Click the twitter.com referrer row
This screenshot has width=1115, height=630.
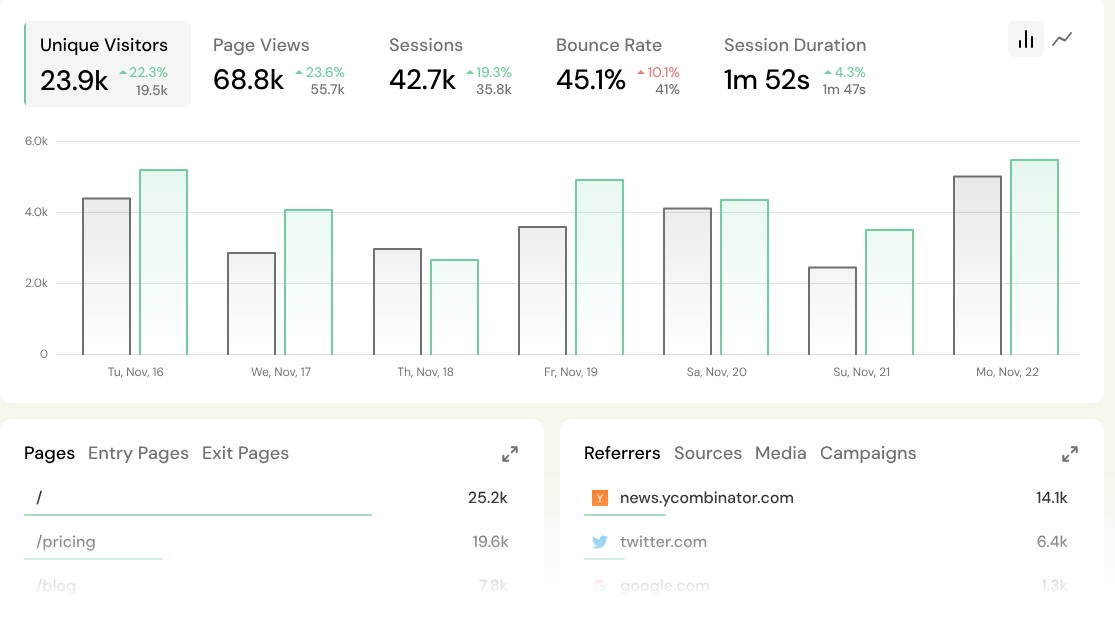click(x=663, y=542)
